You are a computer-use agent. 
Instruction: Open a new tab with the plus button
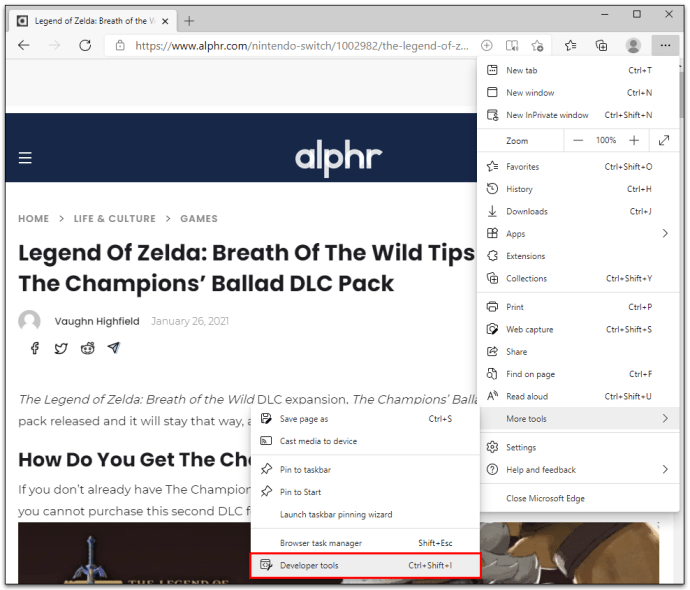pyautogui.click(x=189, y=21)
